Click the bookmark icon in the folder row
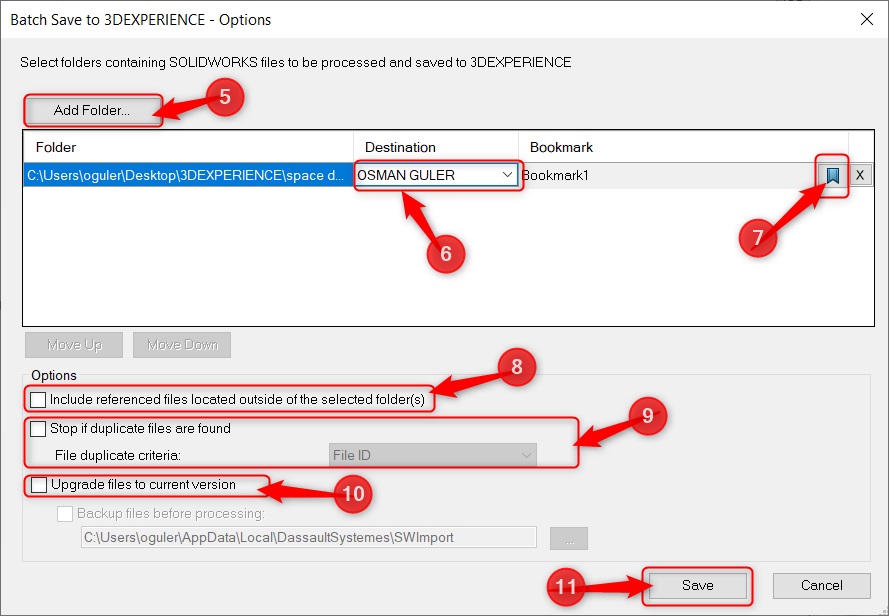 [x=832, y=175]
